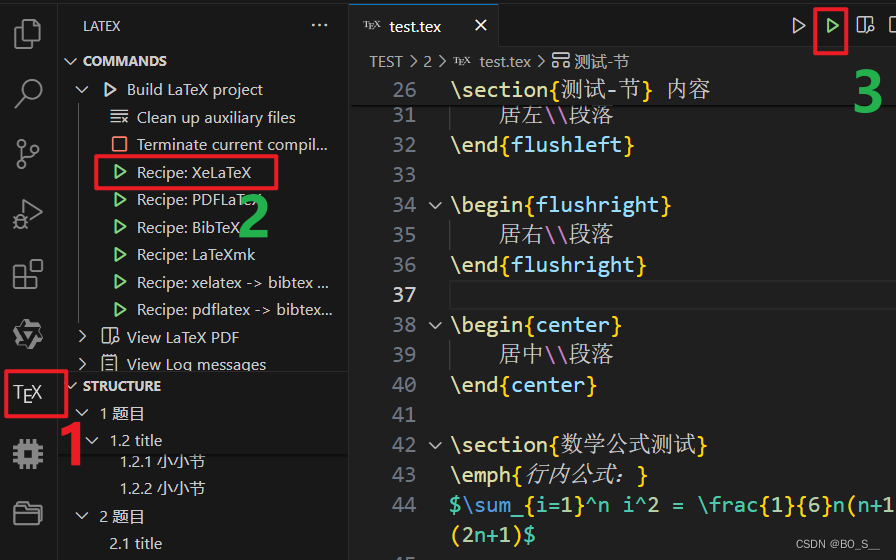
Task: Run the XeLaTeX recipe
Action: (x=193, y=172)
